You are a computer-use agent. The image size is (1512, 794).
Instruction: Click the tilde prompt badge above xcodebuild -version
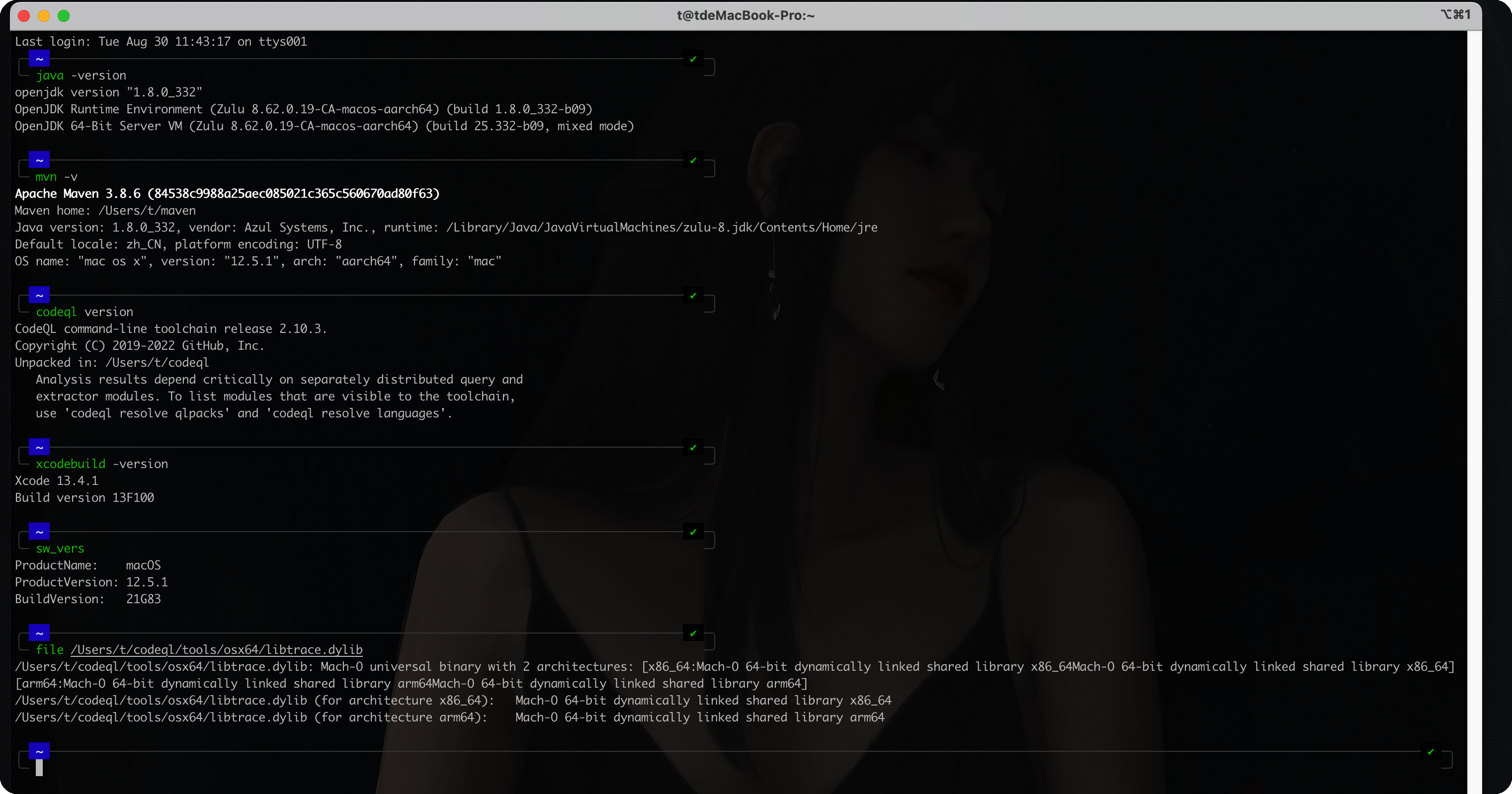39,447
